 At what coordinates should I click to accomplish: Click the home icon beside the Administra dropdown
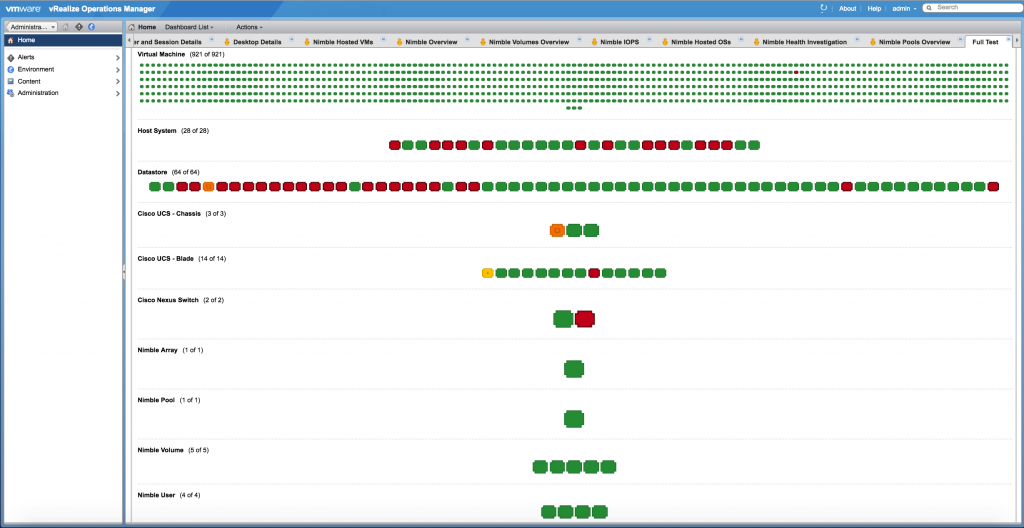[66, 27]
